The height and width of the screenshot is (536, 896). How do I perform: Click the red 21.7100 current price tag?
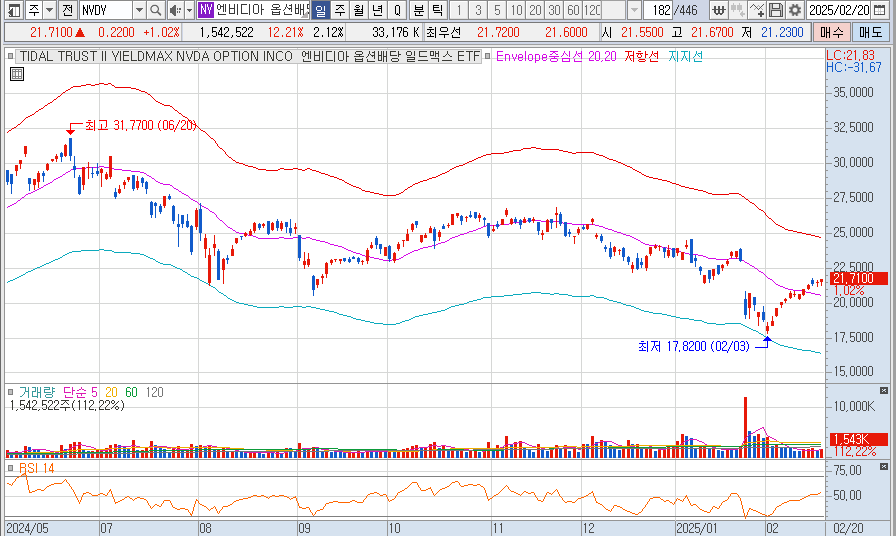857,278
